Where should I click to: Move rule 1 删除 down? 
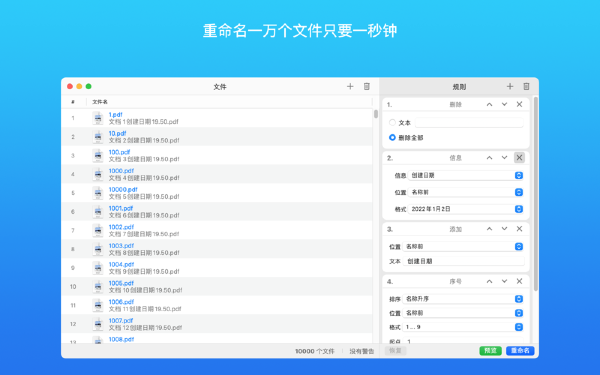pos(504,104)
